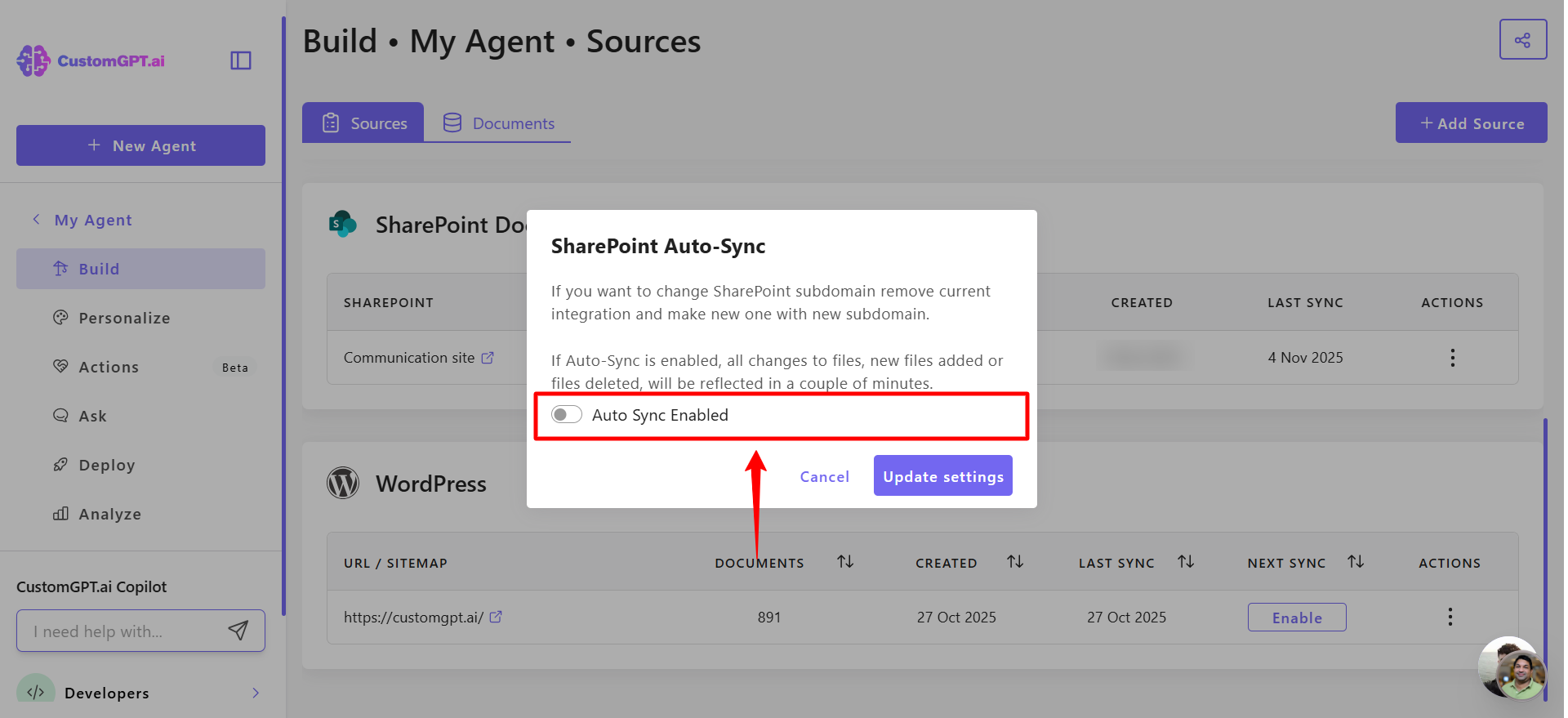This screenshot has width=1568, height=718.
Task: Open the Build section
Action: pyautogui.click(x=140, y=269)
